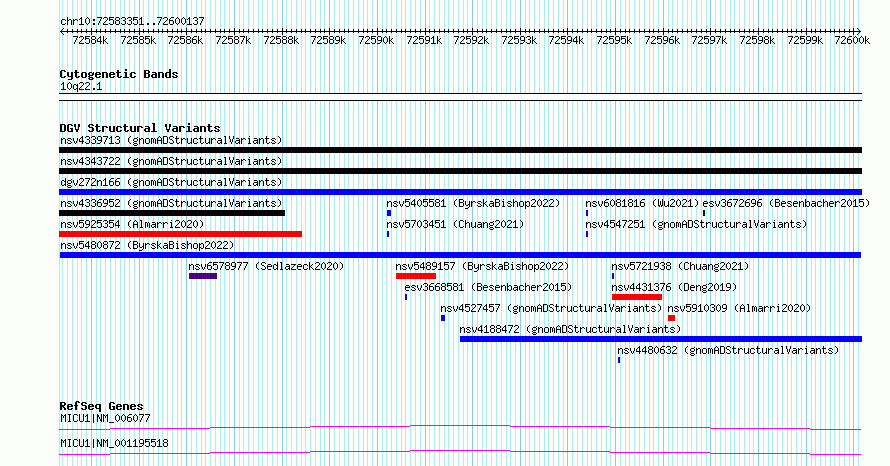Open the nsv4336952 black variant bar

click(x=172, y=213)
